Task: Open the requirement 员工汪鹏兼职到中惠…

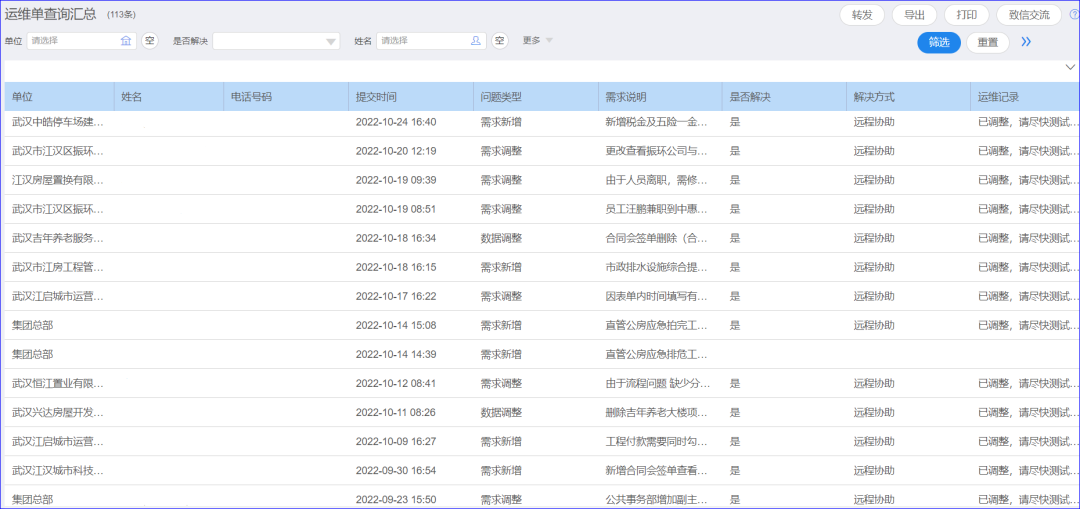Action: click(656, 209)
